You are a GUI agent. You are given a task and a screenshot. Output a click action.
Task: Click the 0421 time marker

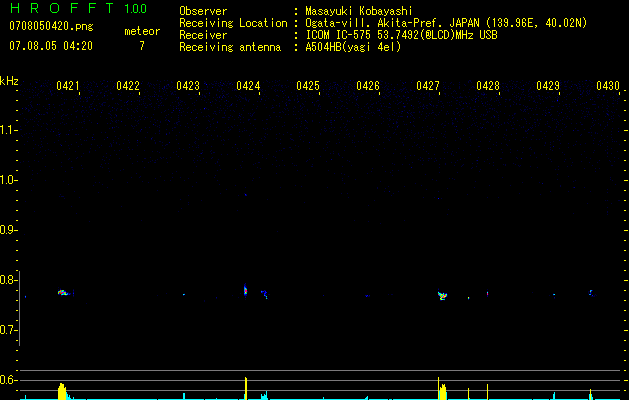67,86
